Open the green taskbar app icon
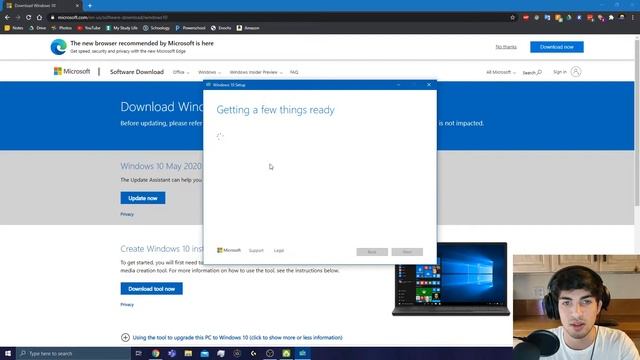This screenshot has height=360, width=640. tap(286, 353)
